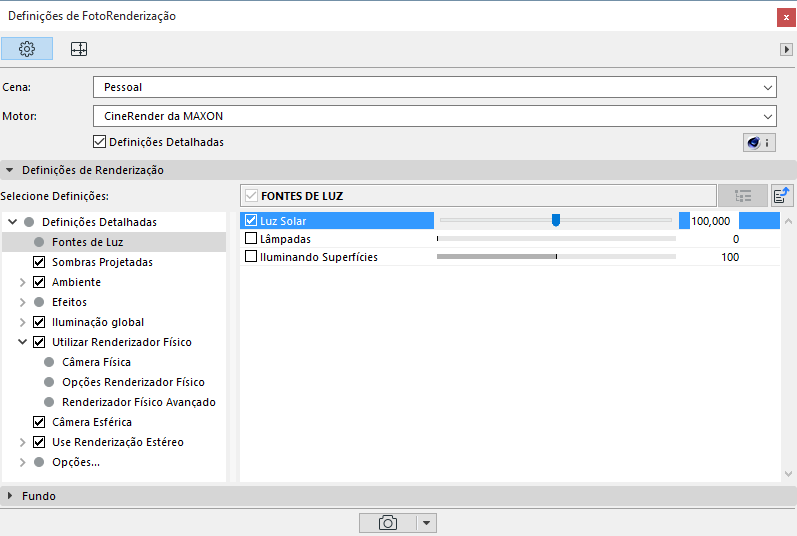Toggle the Câmera Esférica checkbox

click(x=39, y=422)
